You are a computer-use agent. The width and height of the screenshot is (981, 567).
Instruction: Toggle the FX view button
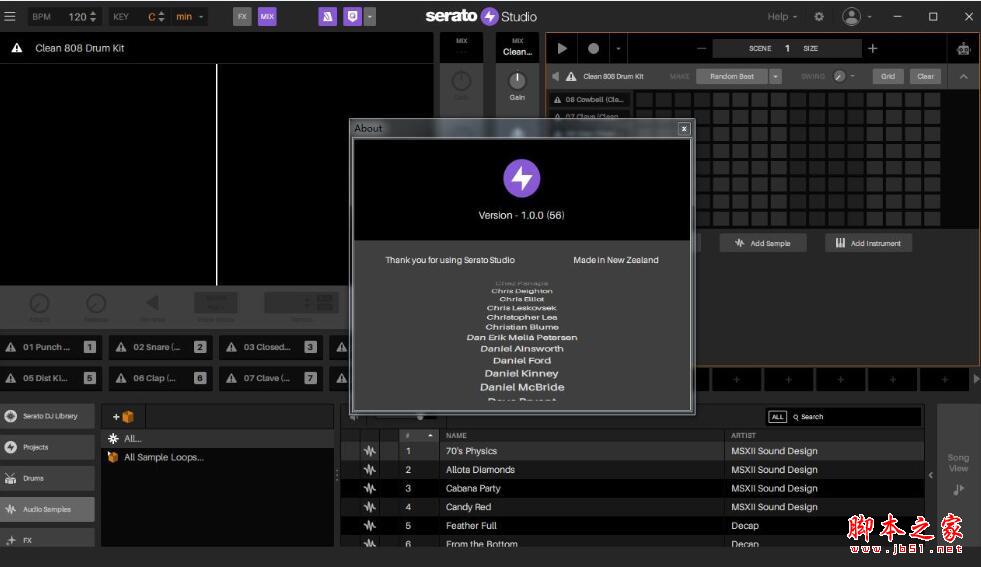click(x=242, y=17)
